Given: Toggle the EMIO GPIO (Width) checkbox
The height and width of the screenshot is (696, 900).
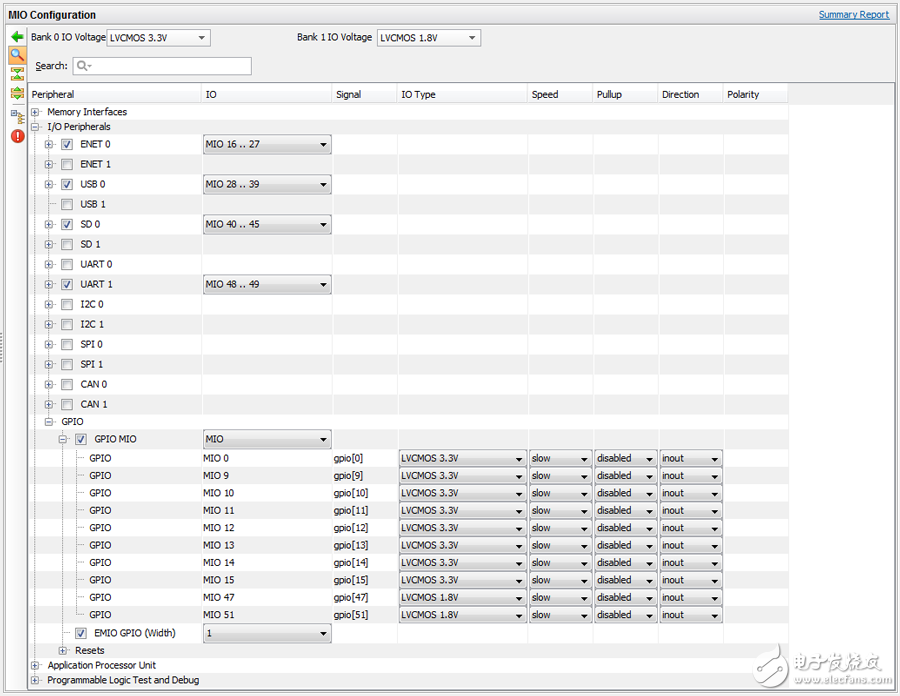Looking at the screenshot, I should pyautogui.click(x=81, y=633).
